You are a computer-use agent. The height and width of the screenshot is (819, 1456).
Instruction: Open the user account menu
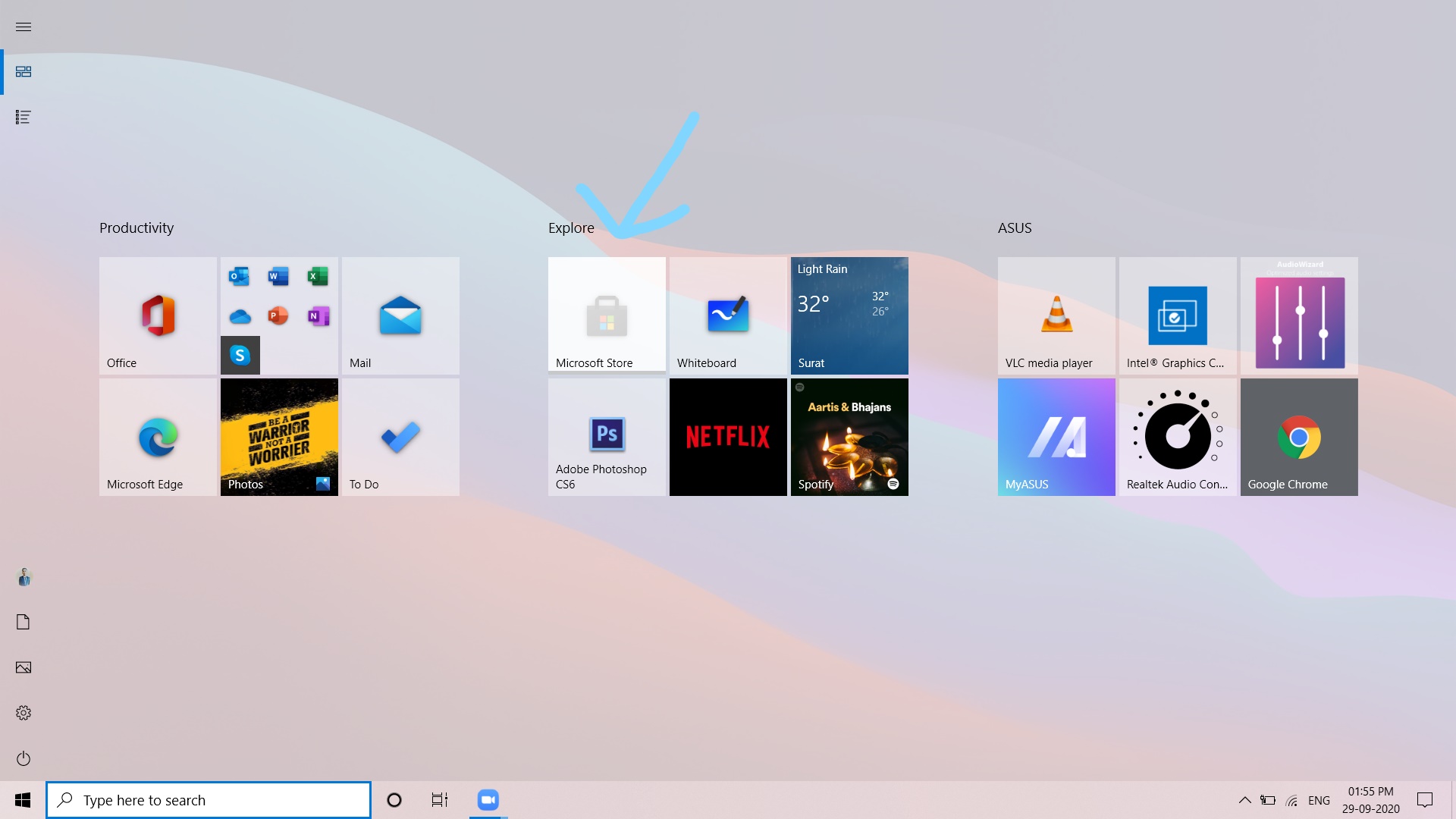pos(24,577)
